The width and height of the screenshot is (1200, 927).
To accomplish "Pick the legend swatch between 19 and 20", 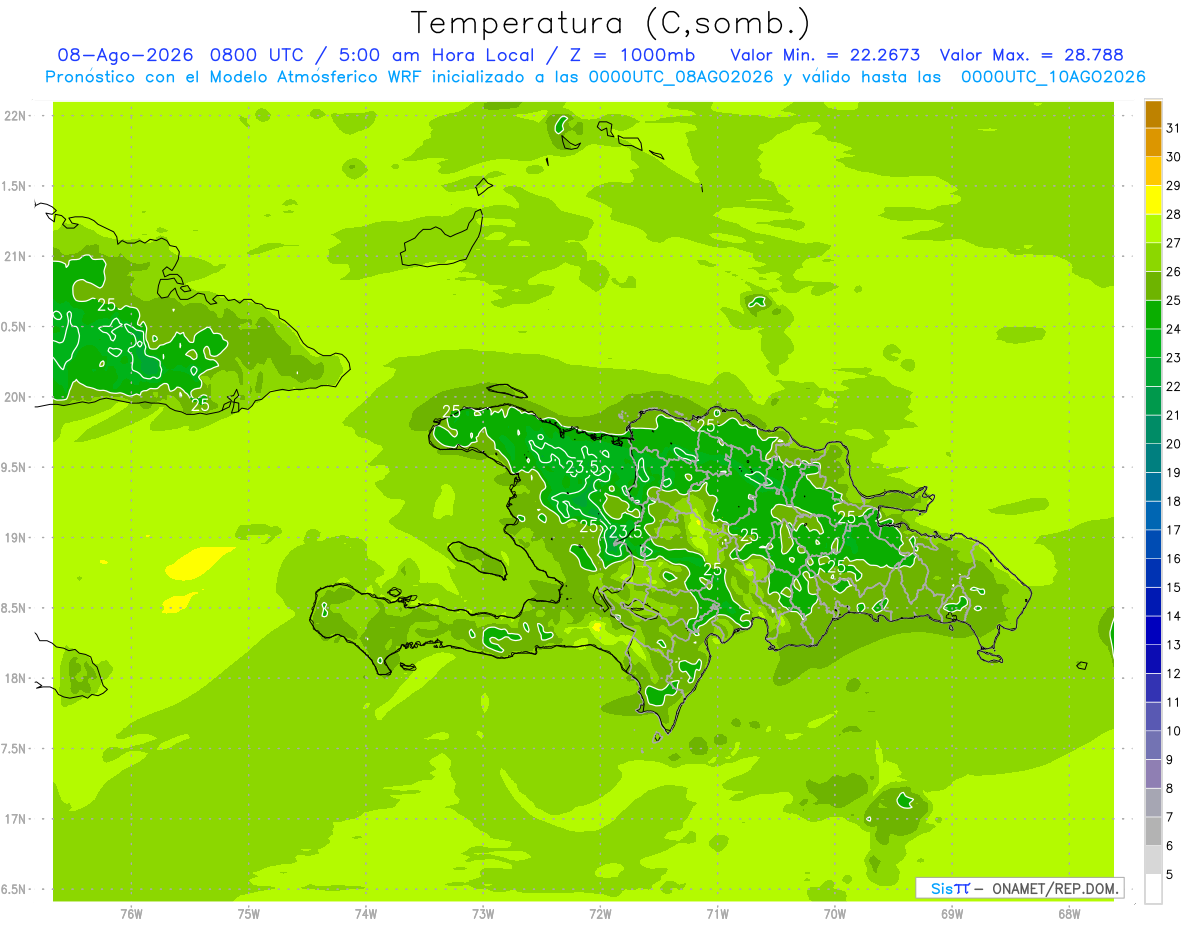I will [x=1153, y=458].
